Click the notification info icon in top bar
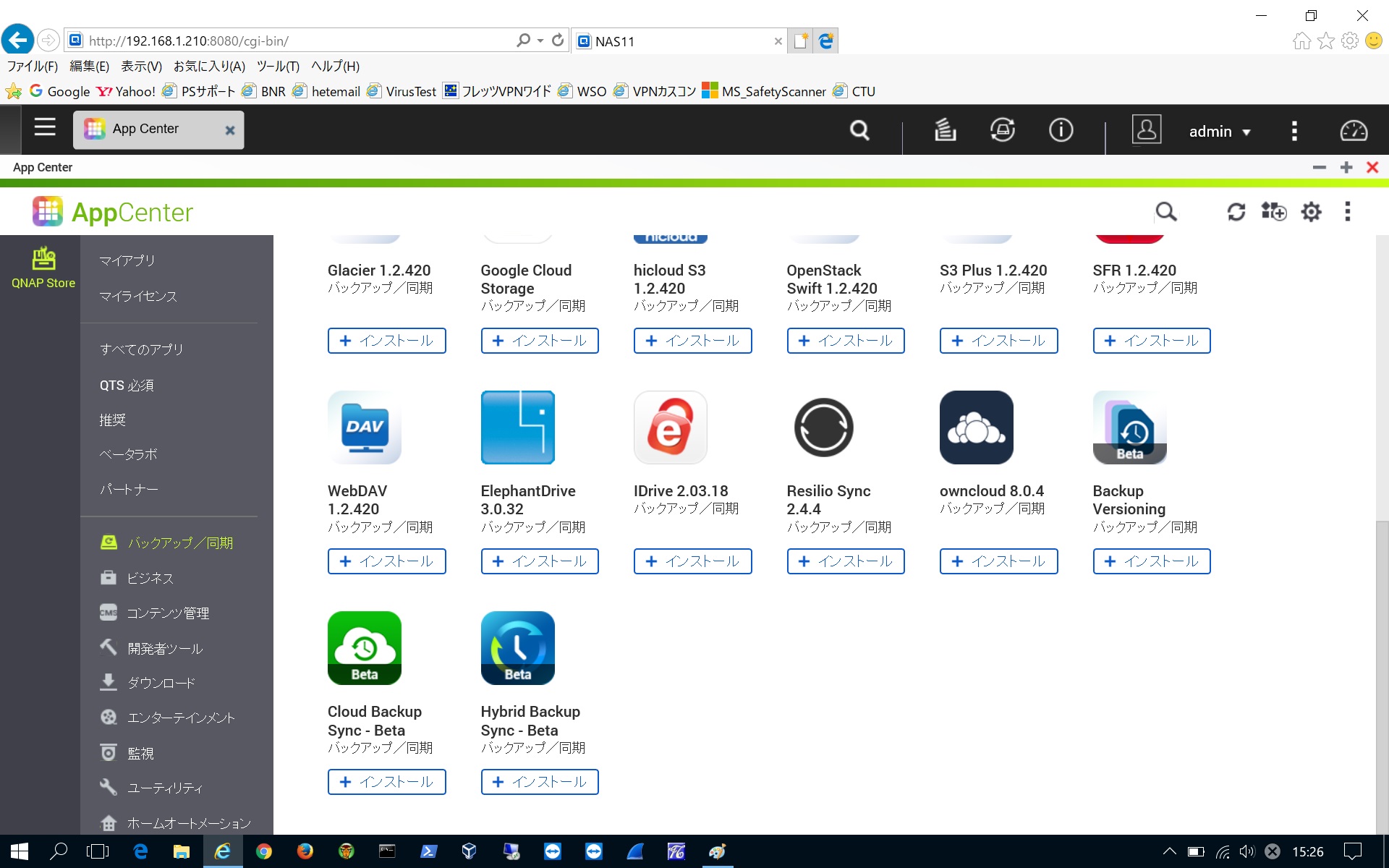This screenshot has width=1389, height=868. point(1061,131)
